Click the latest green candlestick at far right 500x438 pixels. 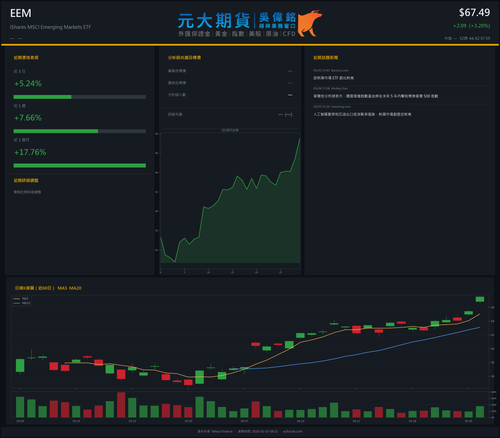click(x=480, y=299)
